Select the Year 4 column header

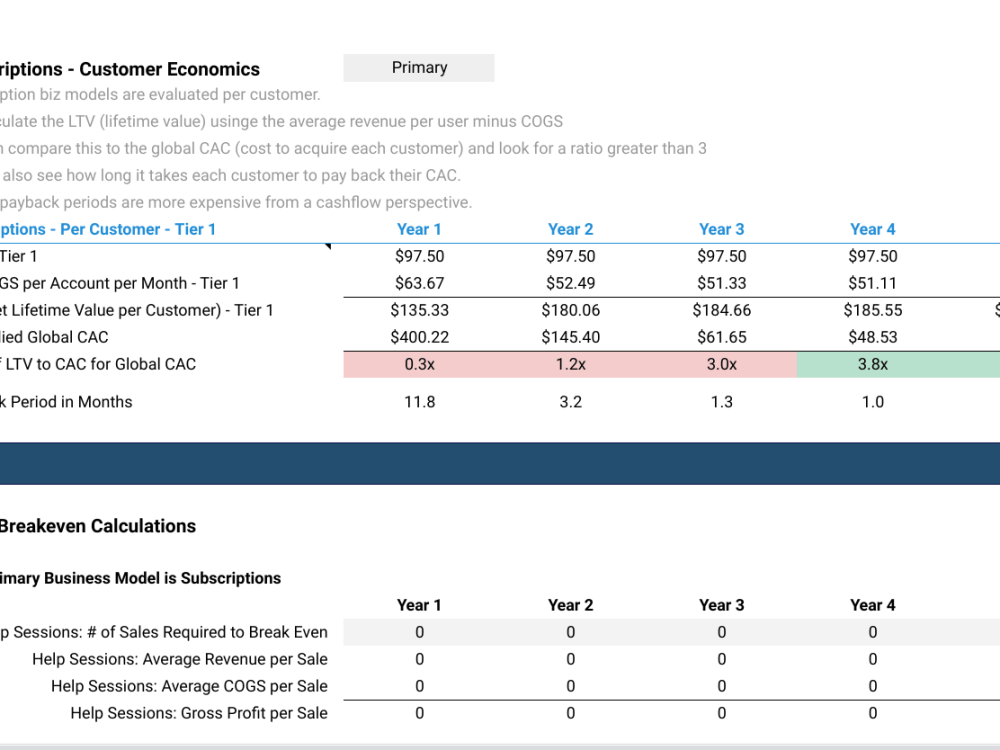[872, 229]
